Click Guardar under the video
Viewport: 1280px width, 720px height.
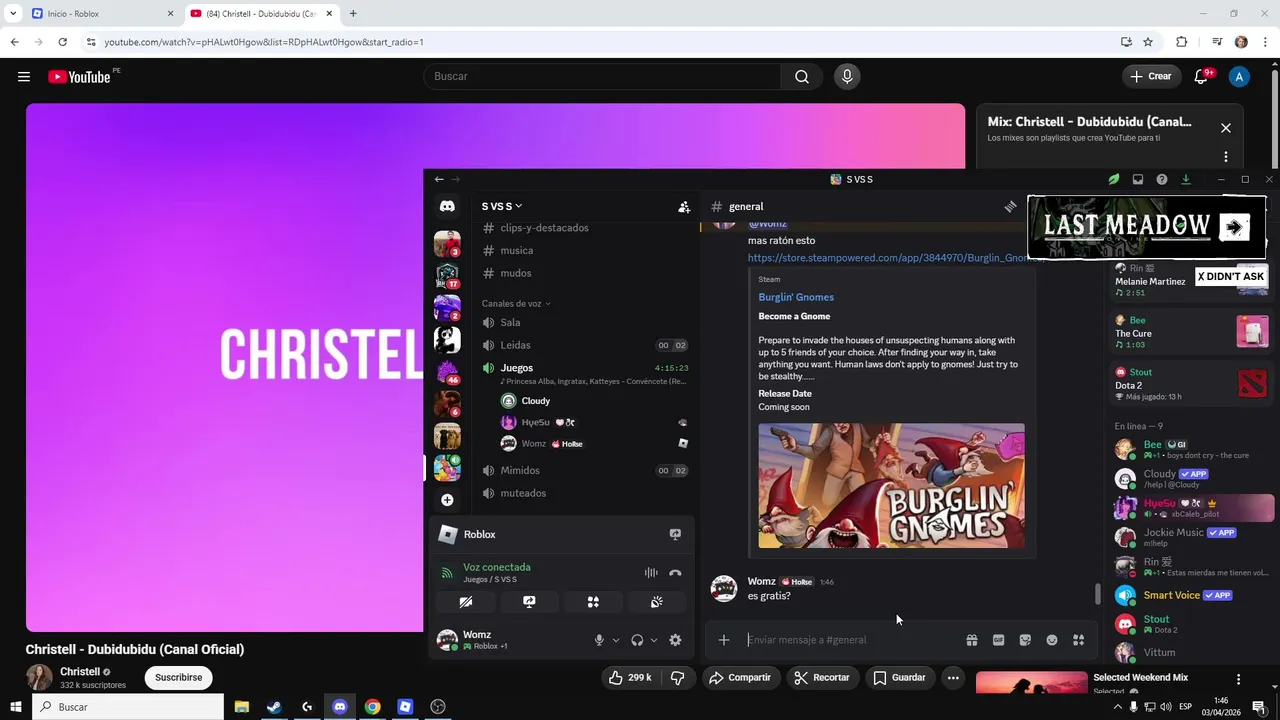pos(899,678)
